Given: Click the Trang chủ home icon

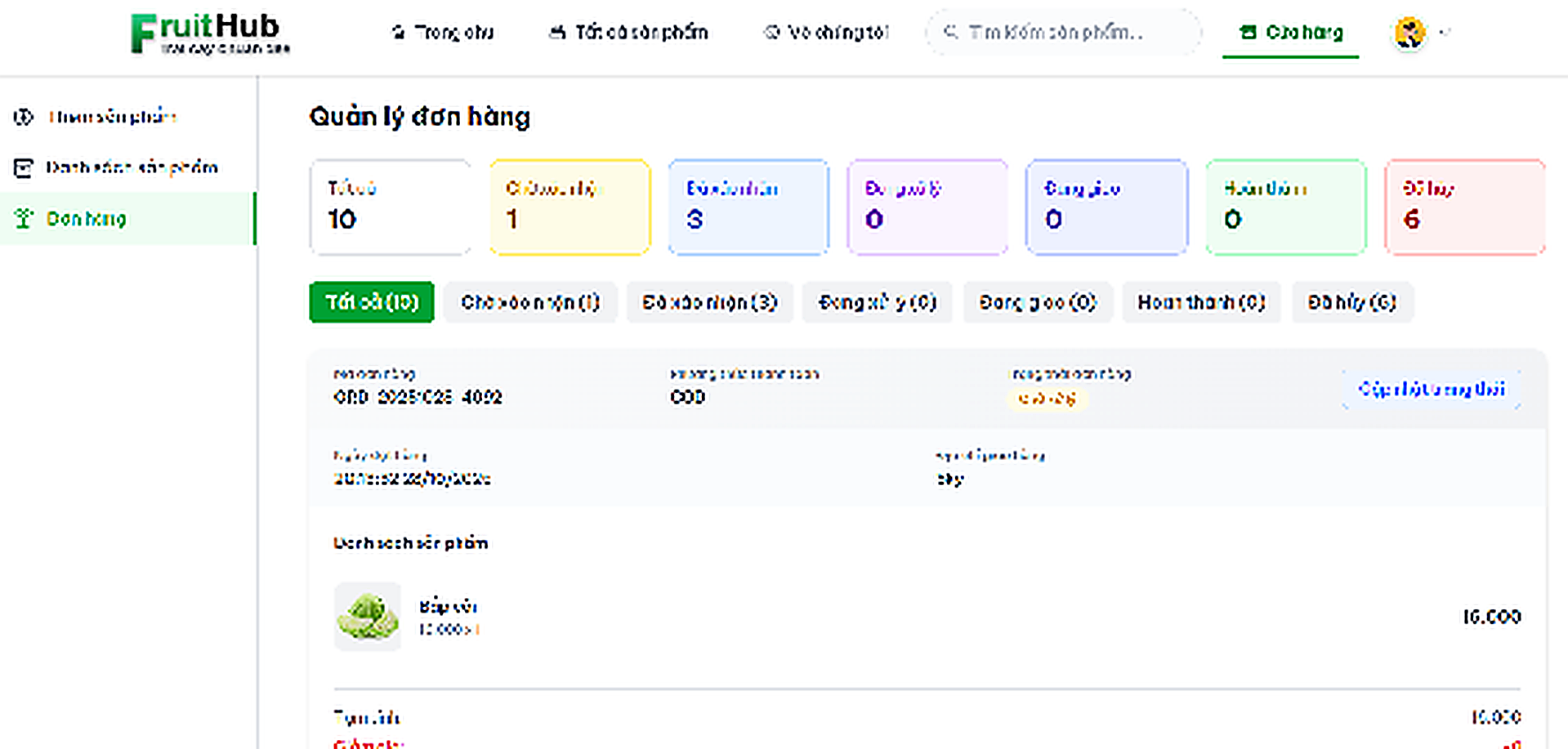Looking at the screenshot, I should [x=398, y=33].
